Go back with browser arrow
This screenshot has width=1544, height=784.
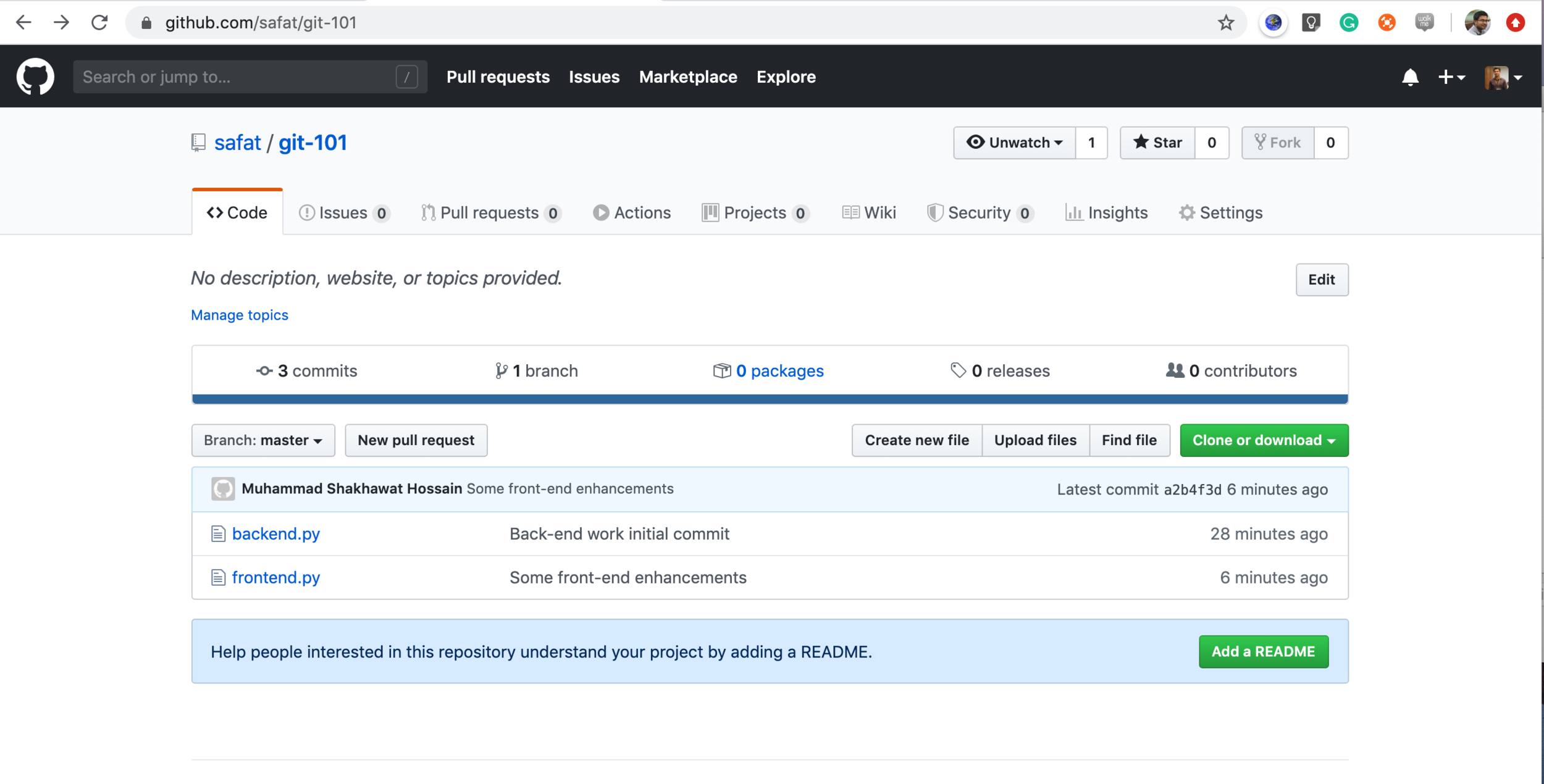point(23,23)
